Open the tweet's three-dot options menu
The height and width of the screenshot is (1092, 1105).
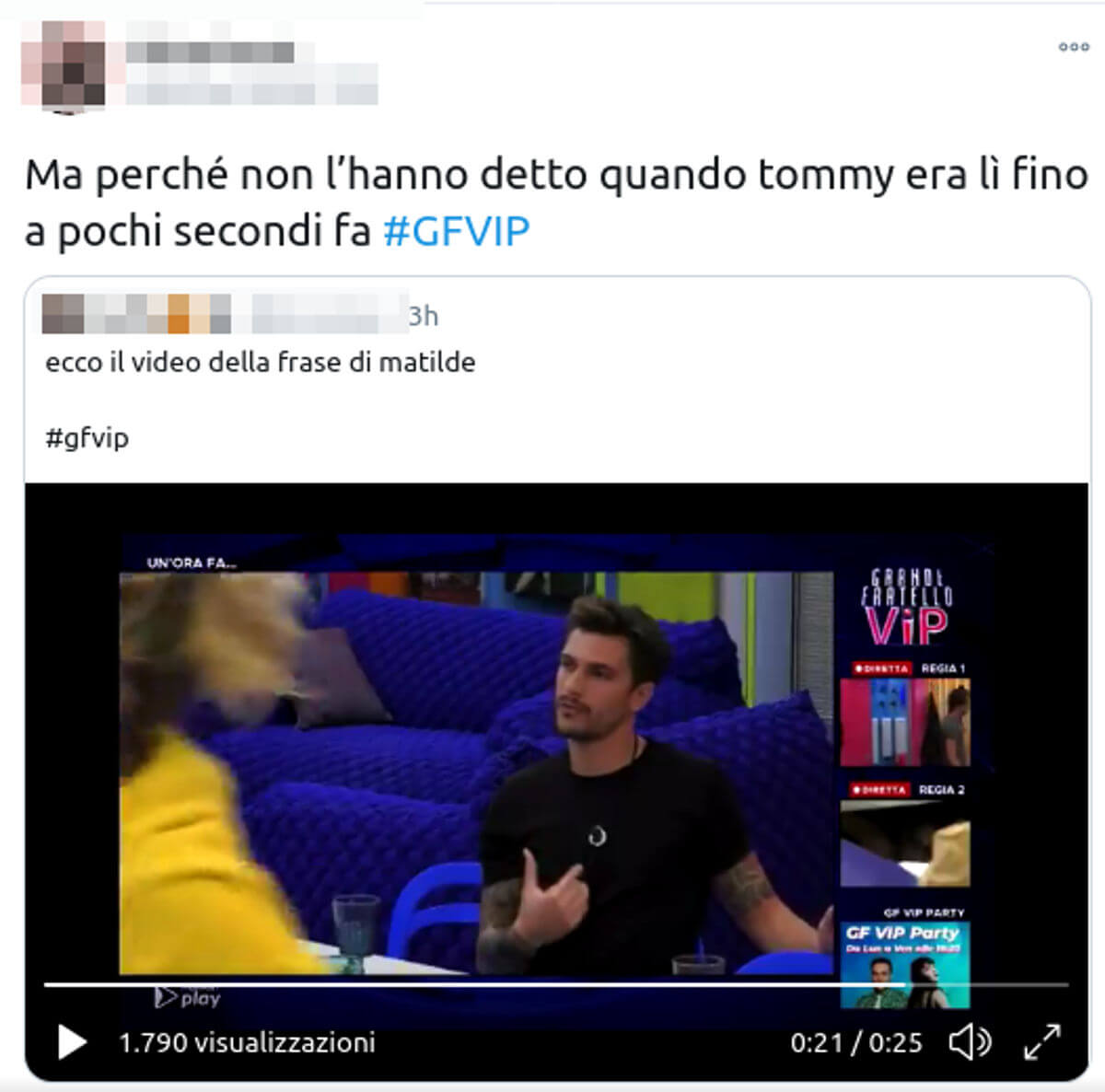tap(1074, 47)
